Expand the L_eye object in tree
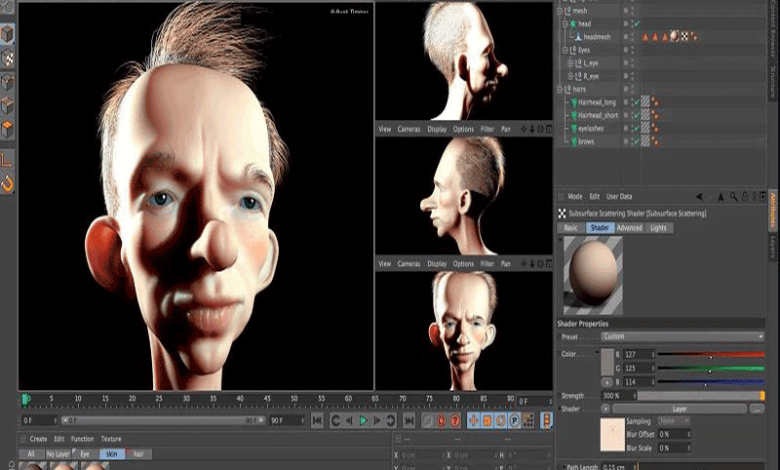The image size is (780, 470). (571, 63)
